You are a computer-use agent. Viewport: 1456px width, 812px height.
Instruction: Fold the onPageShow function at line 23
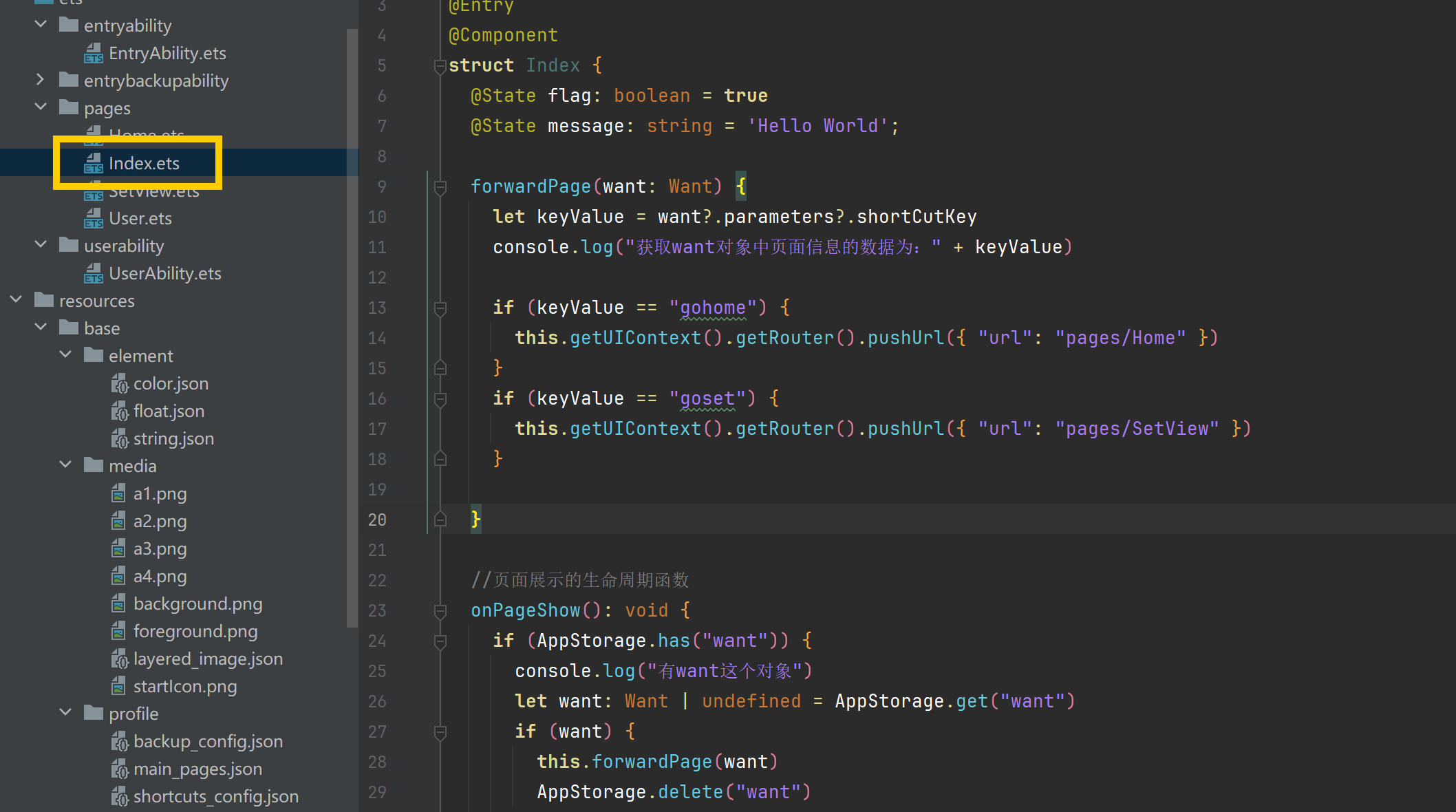click(x=440, y=610)
